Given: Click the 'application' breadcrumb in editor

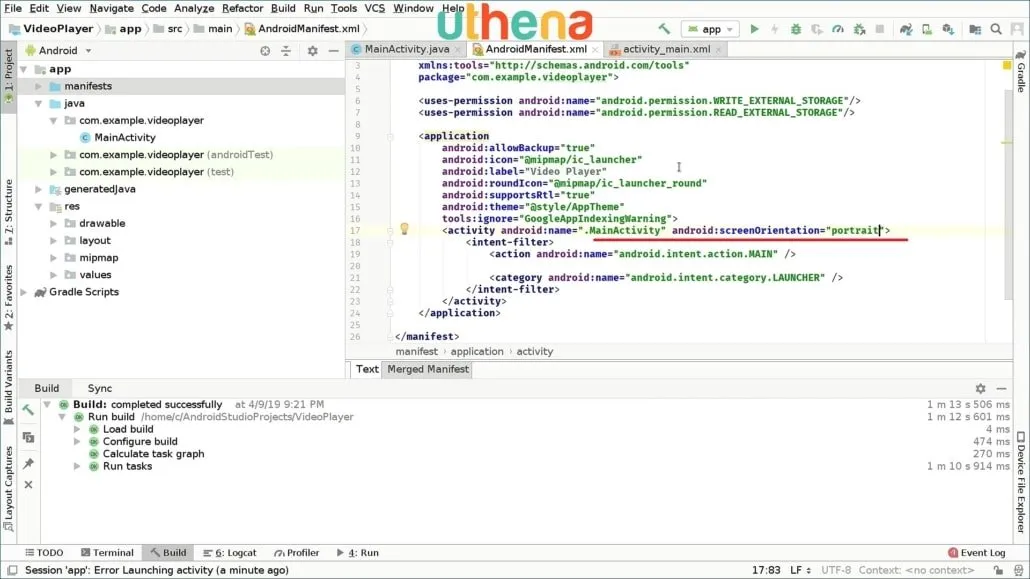Looking at the screenshot, I should click(x=477, y=352).
